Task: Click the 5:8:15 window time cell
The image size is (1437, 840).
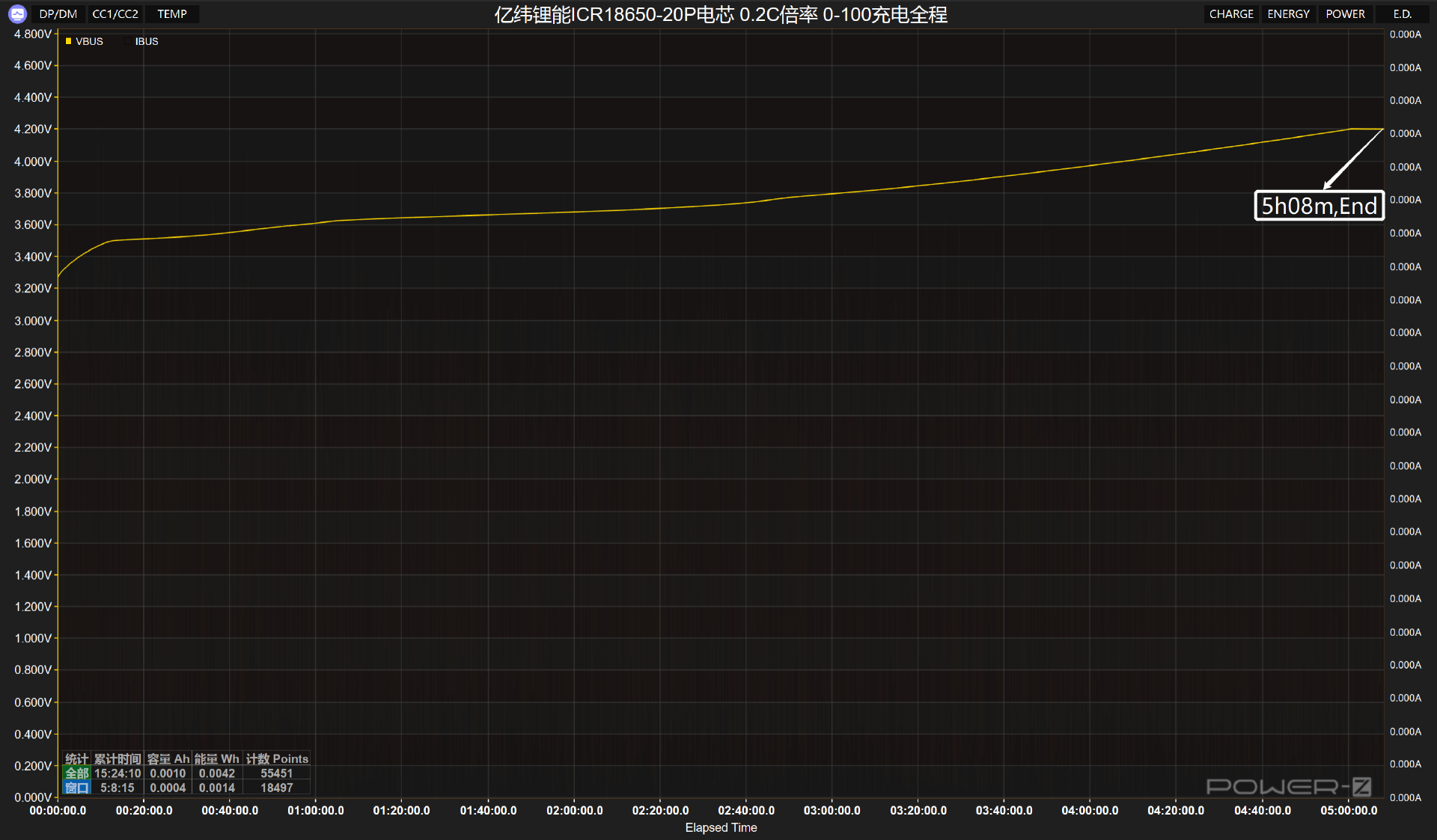Action: [x=118, y=788]
